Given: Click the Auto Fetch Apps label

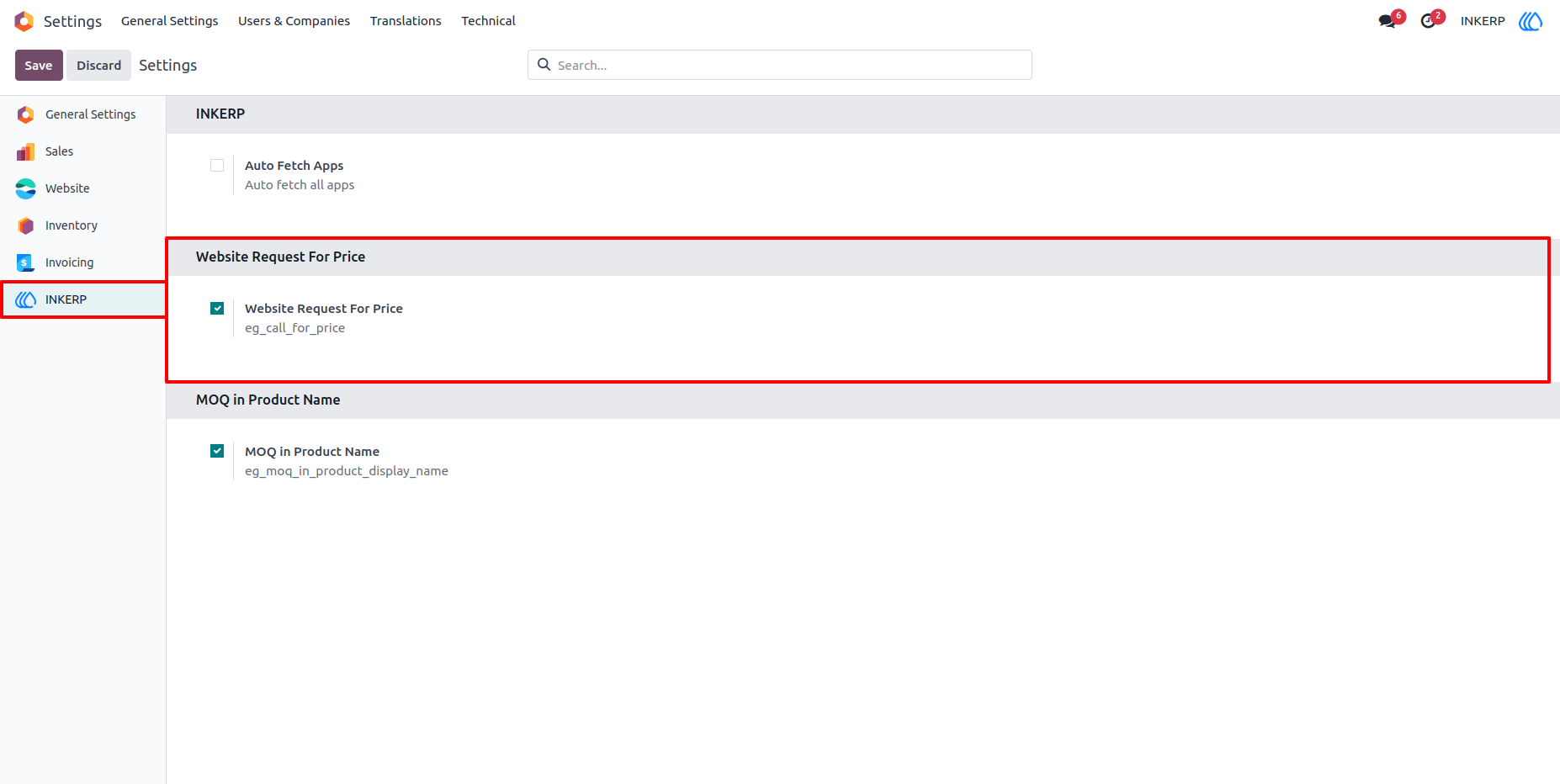Looking at the screenshot, I should [x=294, y=166].
